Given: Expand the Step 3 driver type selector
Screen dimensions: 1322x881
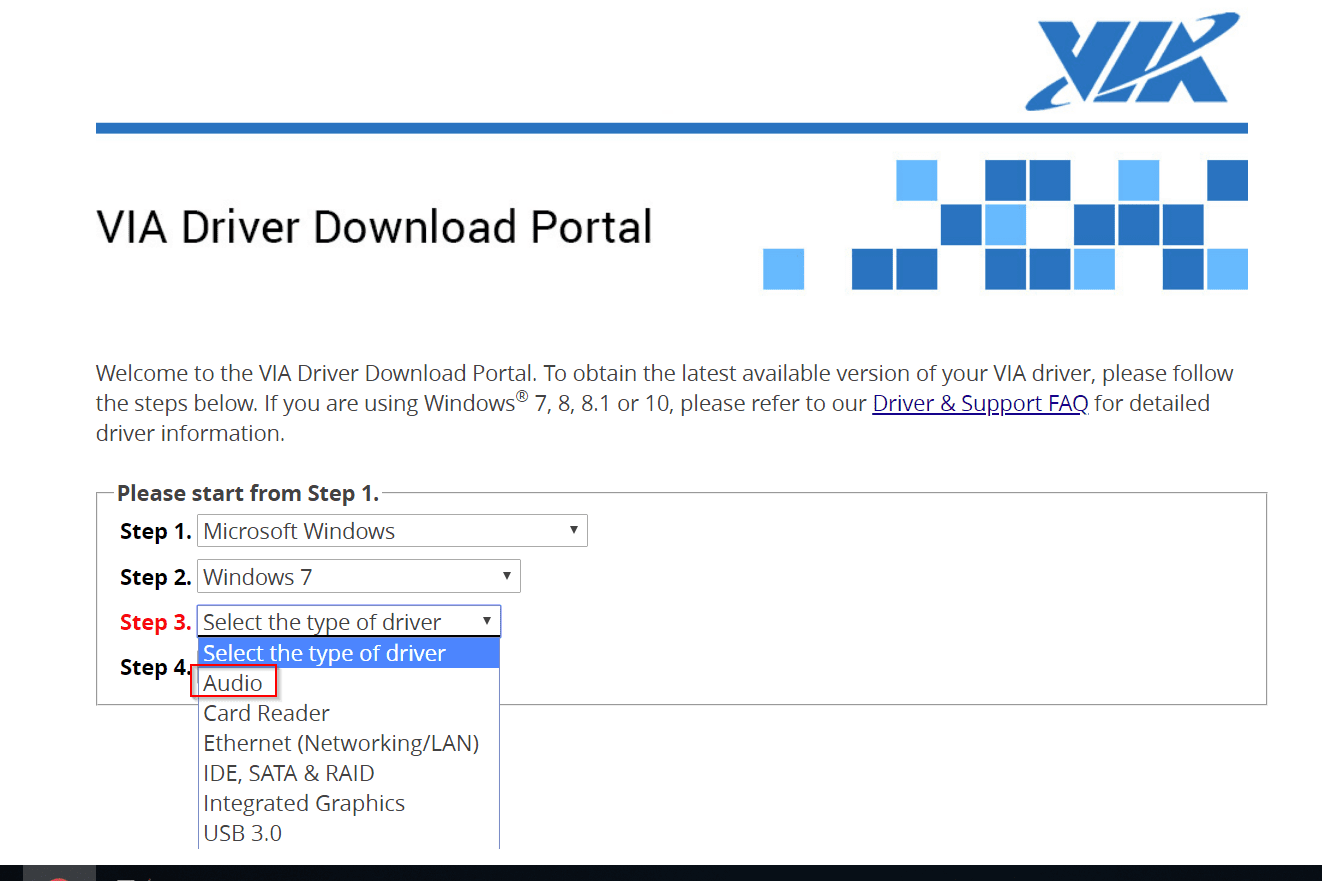Looking at the screenshot, I should [x=348, y=621].
